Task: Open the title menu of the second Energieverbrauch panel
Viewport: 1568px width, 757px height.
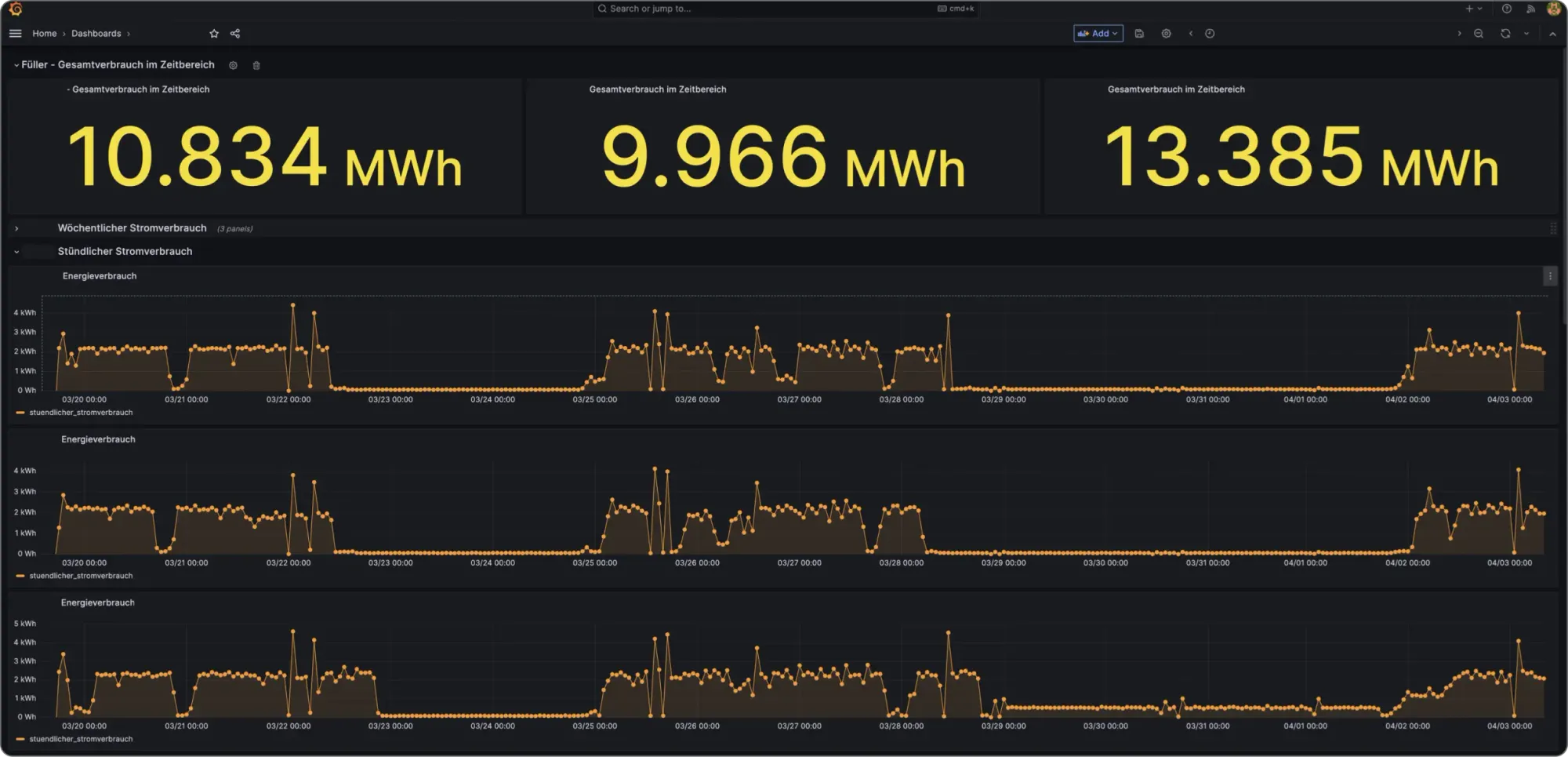Action: click(98, 439)
